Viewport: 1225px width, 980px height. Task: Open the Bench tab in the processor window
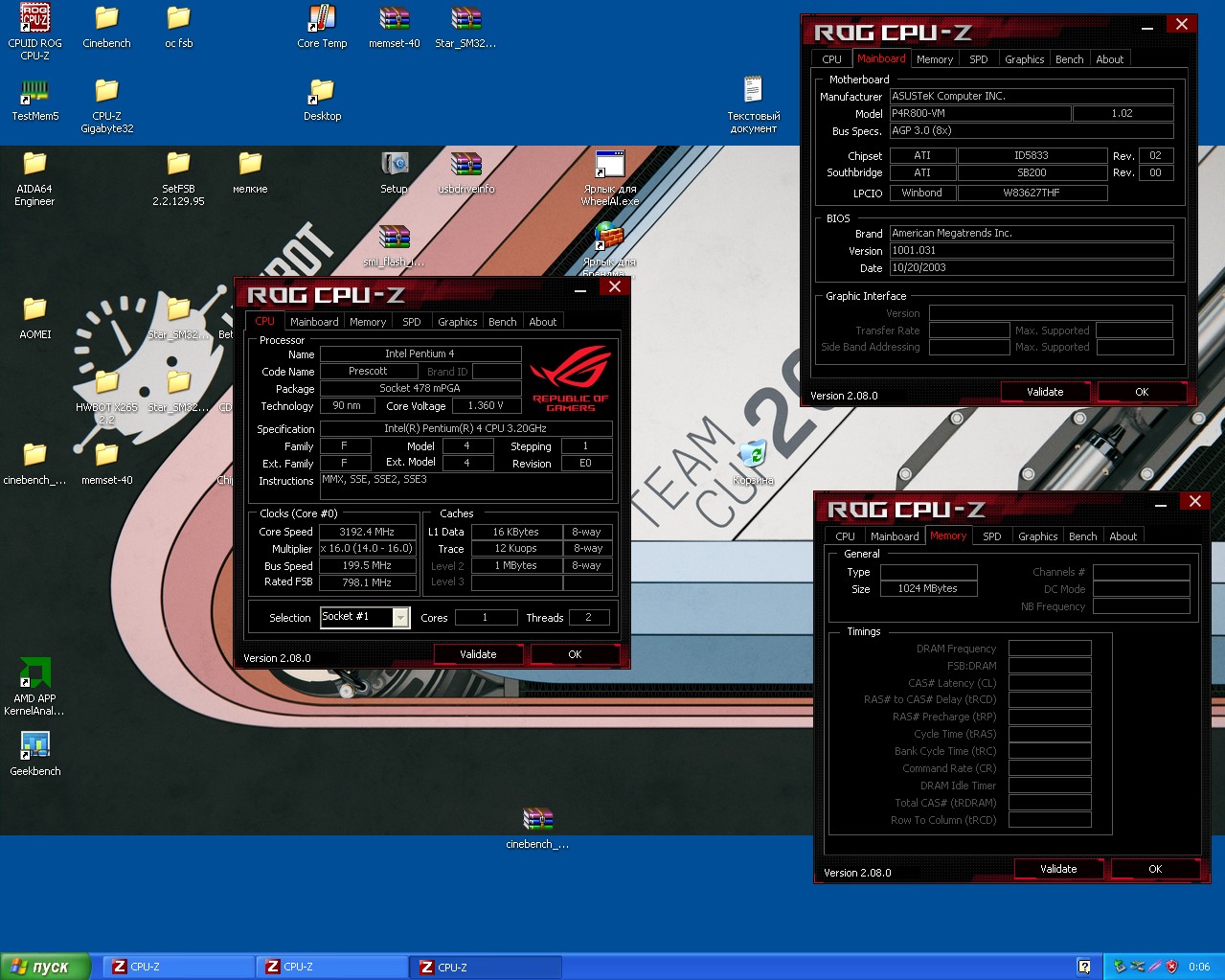(502, 322)
